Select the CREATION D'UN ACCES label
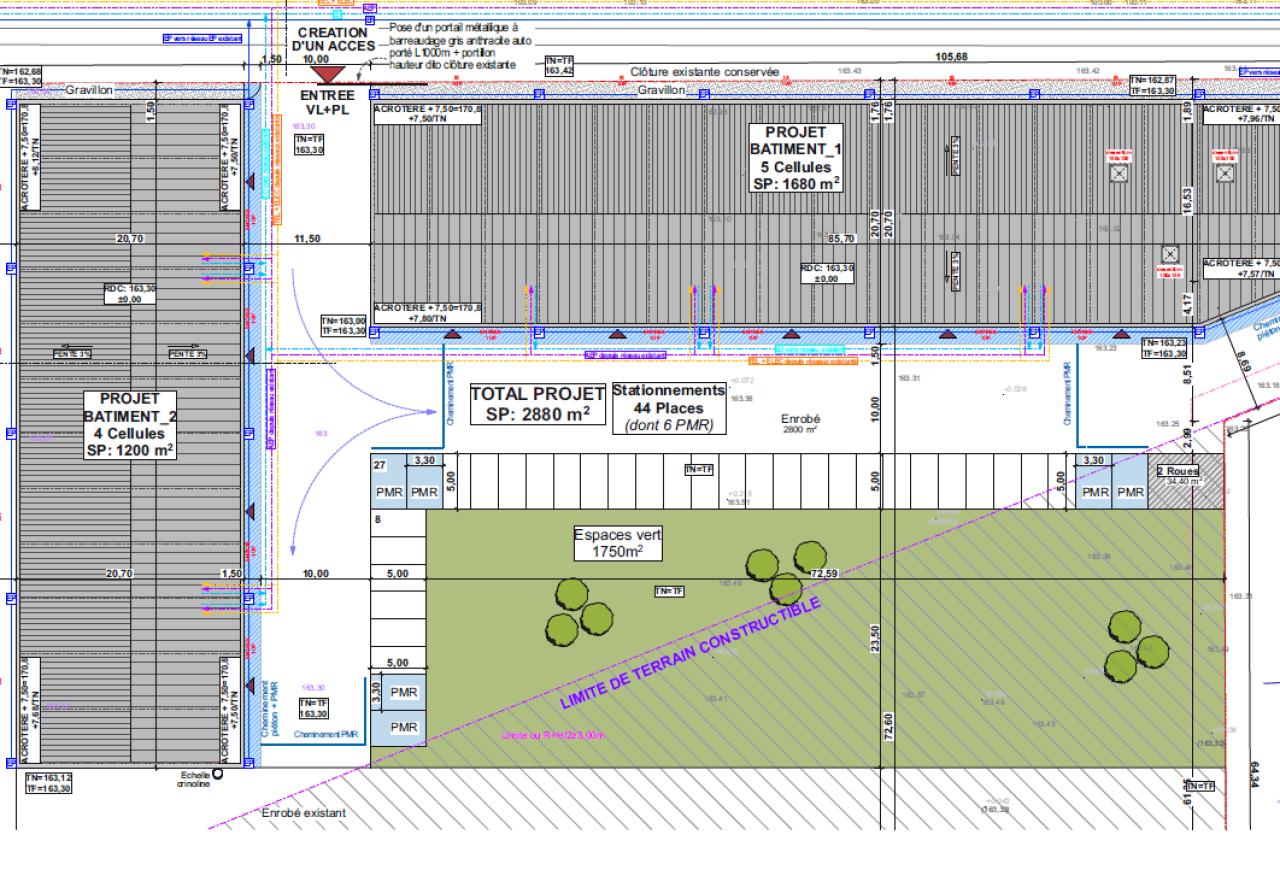Screen dimensions: 1280x870 [x=335, y=38]
